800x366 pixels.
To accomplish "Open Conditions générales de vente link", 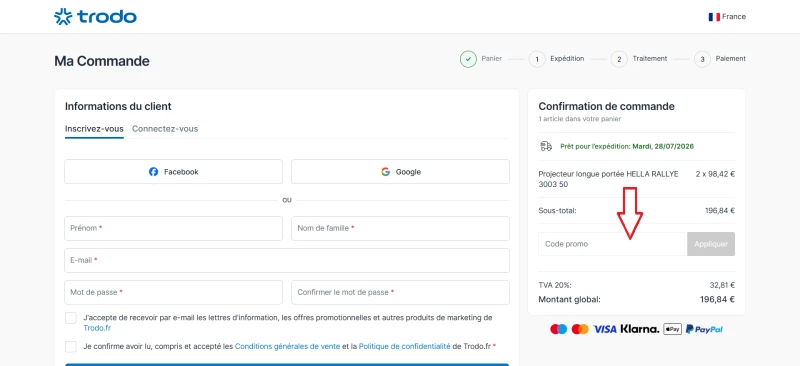I will click(287, 346).
